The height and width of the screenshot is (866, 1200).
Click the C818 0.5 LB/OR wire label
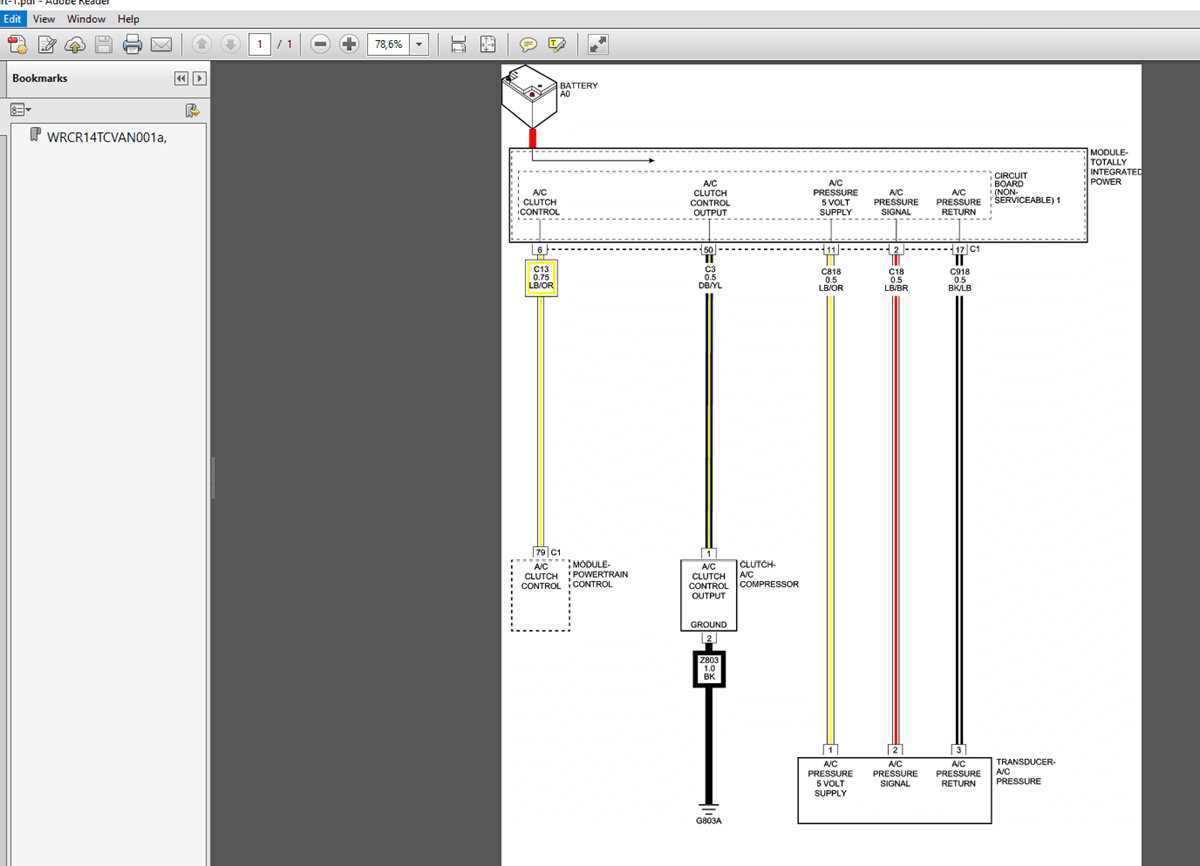point(830,278)
